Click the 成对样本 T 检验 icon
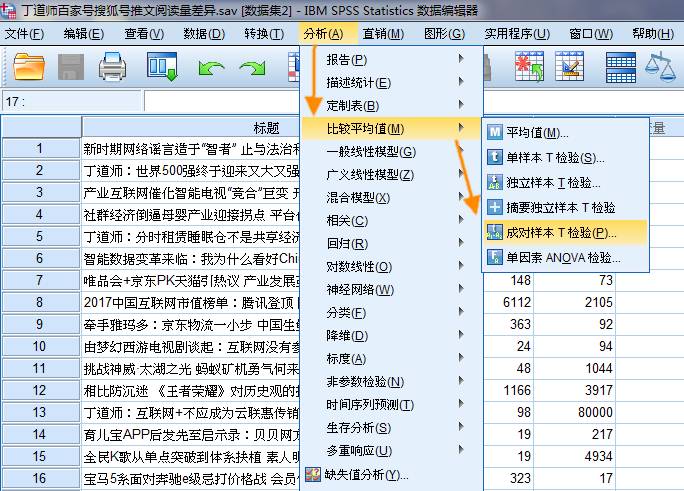This screenshot has width=684, height=491. pos(495,232)
